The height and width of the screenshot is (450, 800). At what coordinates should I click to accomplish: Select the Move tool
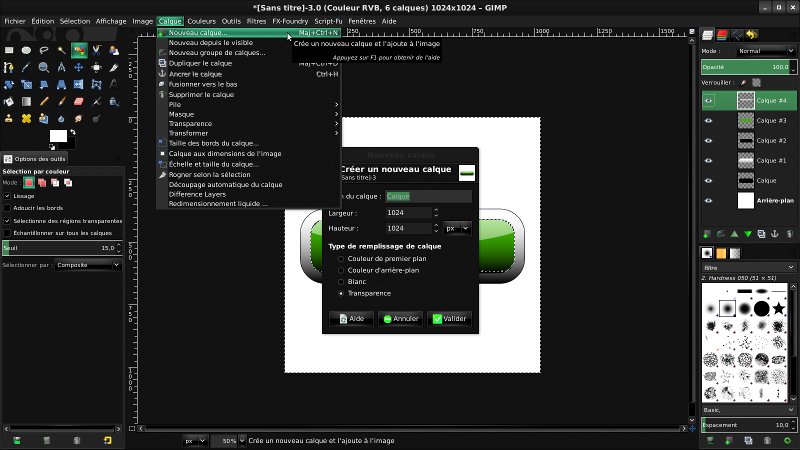[x=79, y=67]
